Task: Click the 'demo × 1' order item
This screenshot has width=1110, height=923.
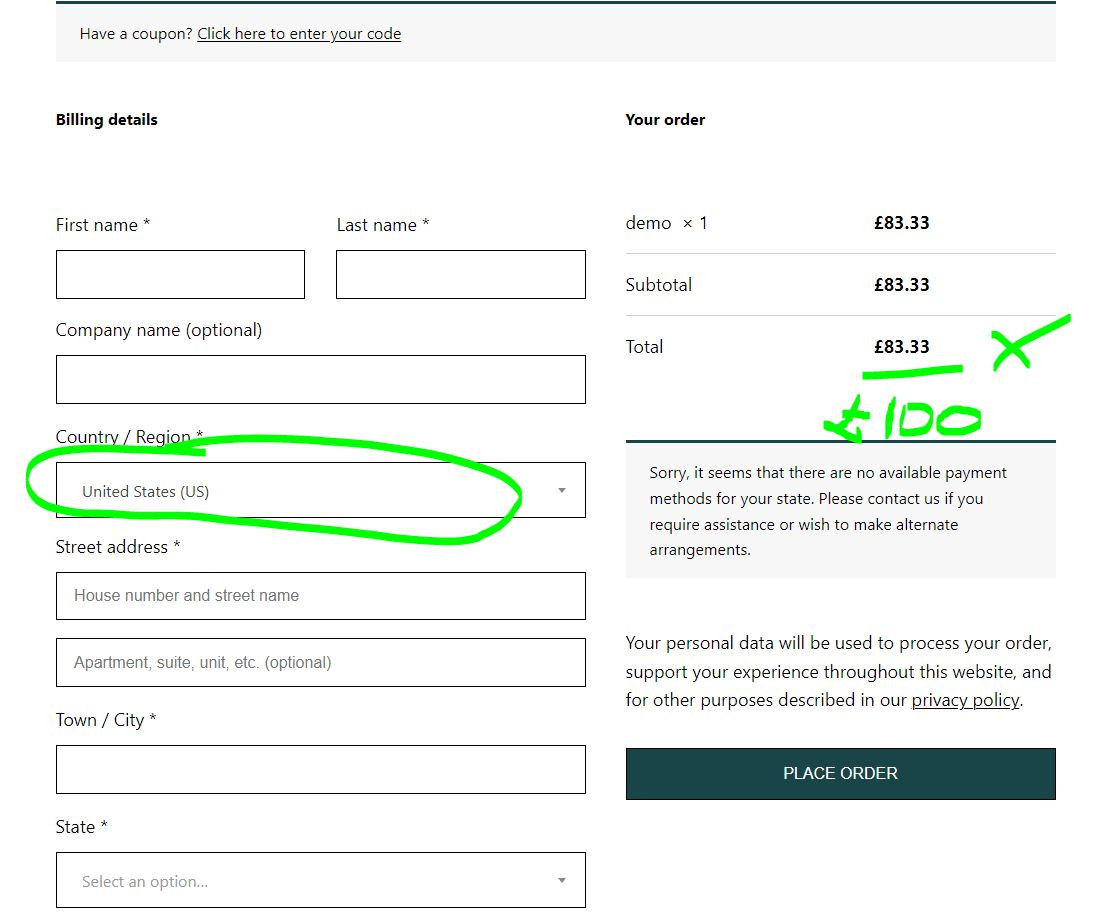Action: pyautogui.click(x=666, y=223)
